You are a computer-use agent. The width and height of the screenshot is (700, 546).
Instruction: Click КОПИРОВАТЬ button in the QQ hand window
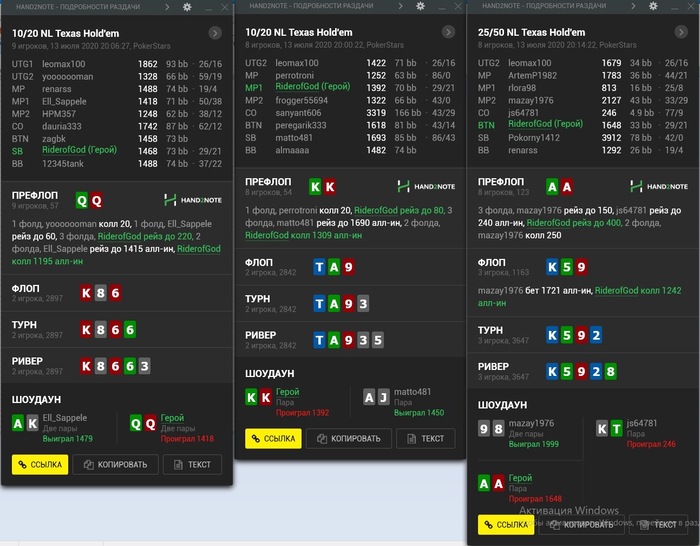[116, 464]
